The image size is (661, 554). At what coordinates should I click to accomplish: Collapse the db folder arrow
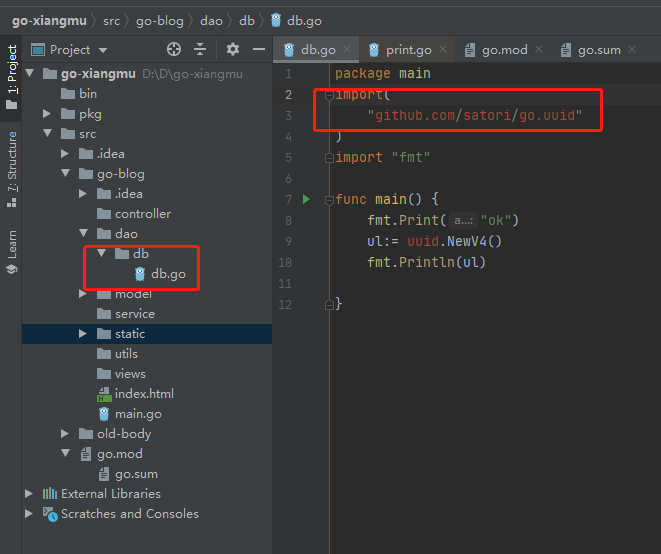pos(102,253)
